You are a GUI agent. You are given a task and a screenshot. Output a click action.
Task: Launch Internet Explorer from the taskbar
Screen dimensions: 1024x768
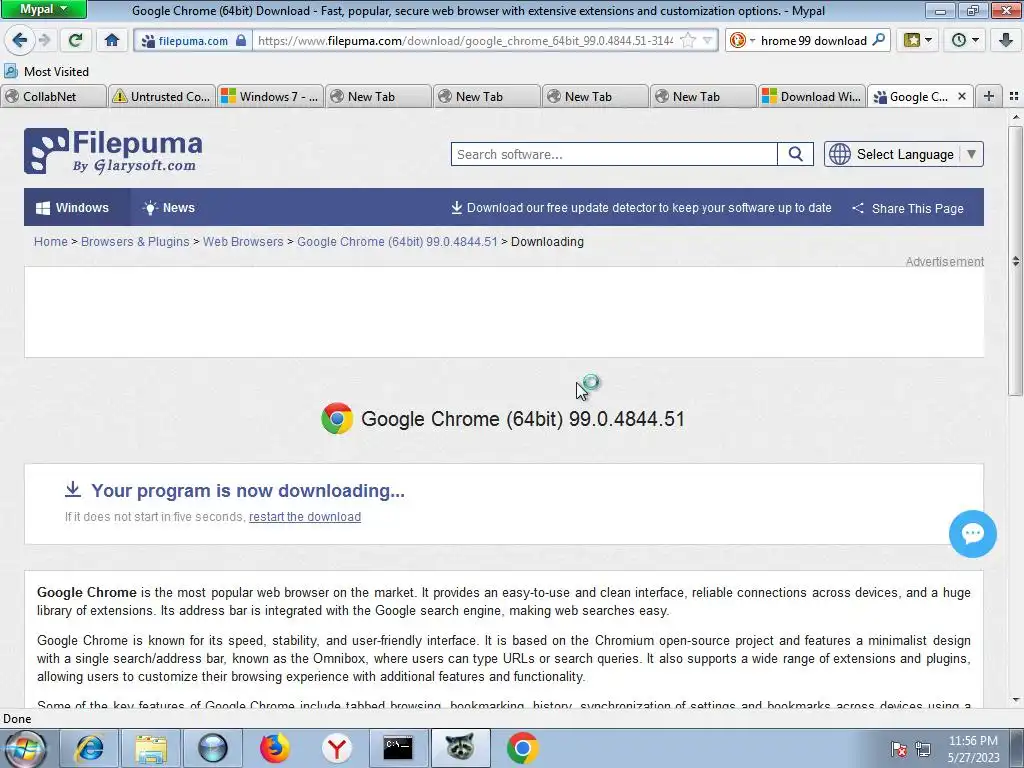tap(89, 748)
